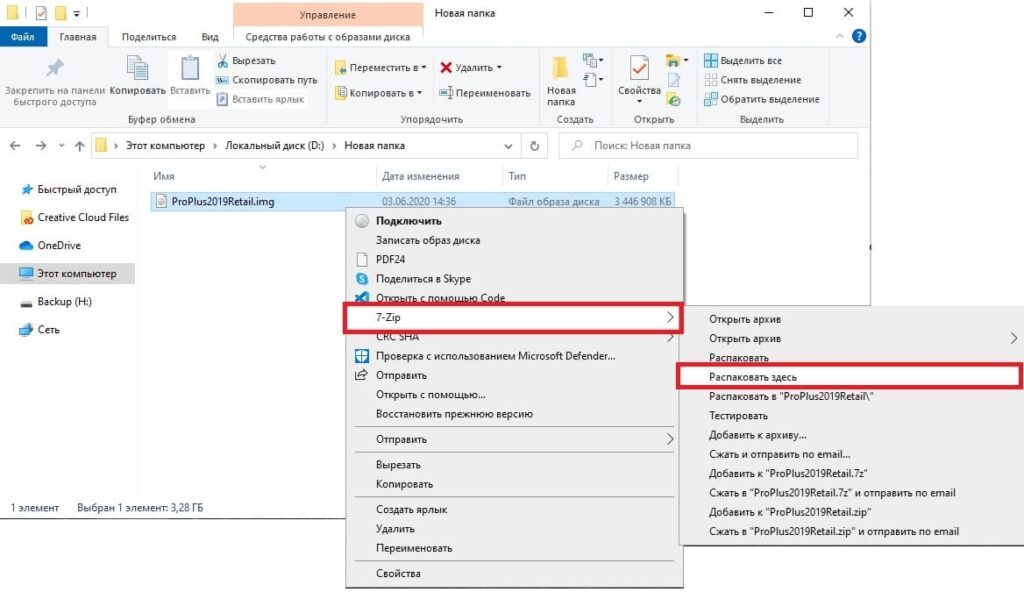
Task: Click Скопировать путь in the ribbon
Action: click(x=267, y=80)
